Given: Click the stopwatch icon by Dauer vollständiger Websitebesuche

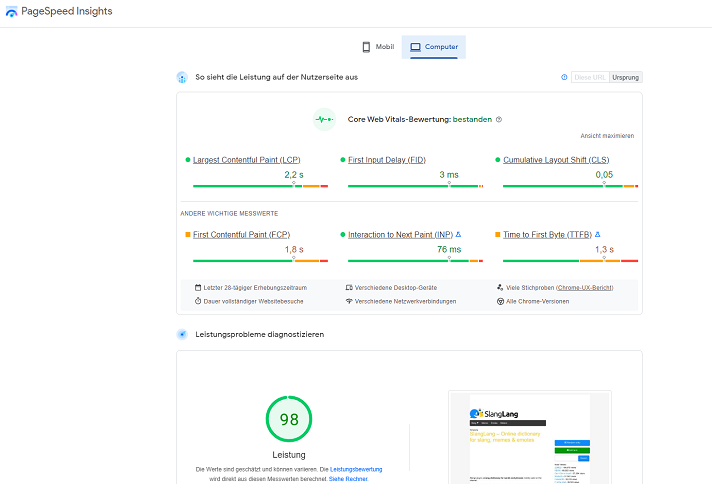Looking at the screenshot, I should (198, 301).
